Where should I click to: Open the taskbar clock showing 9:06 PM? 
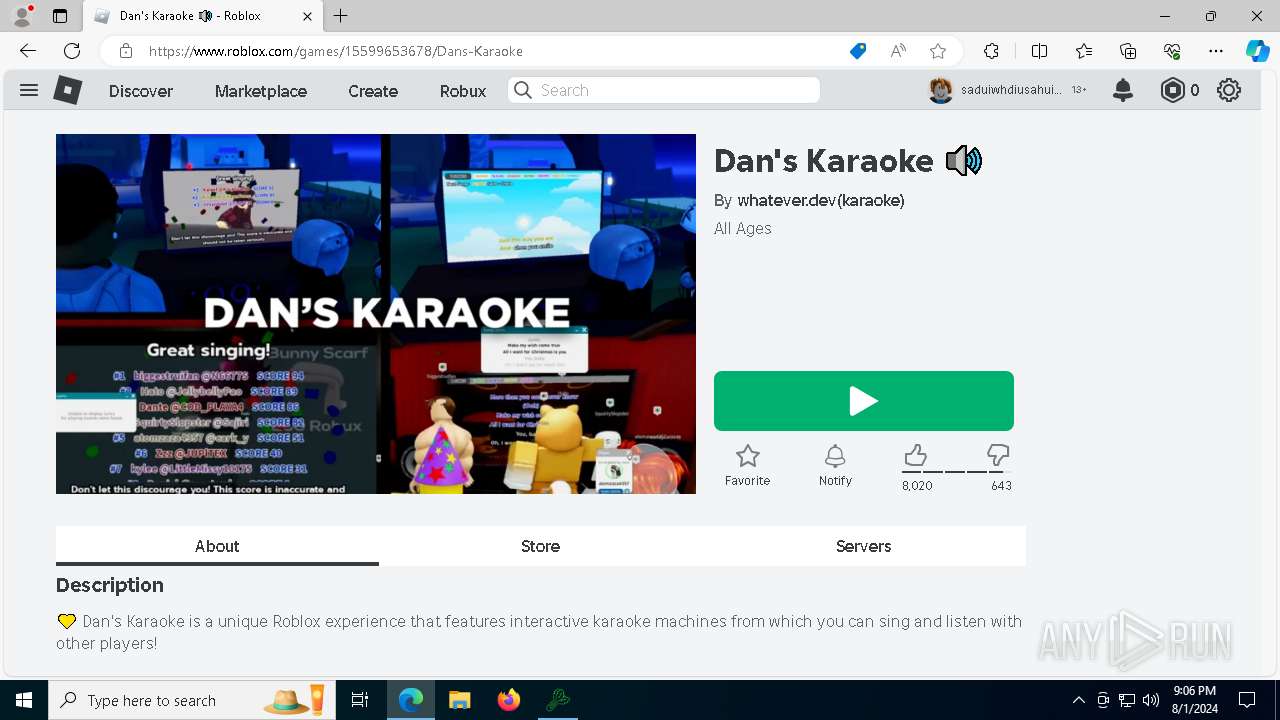[x=1195, y=700]
